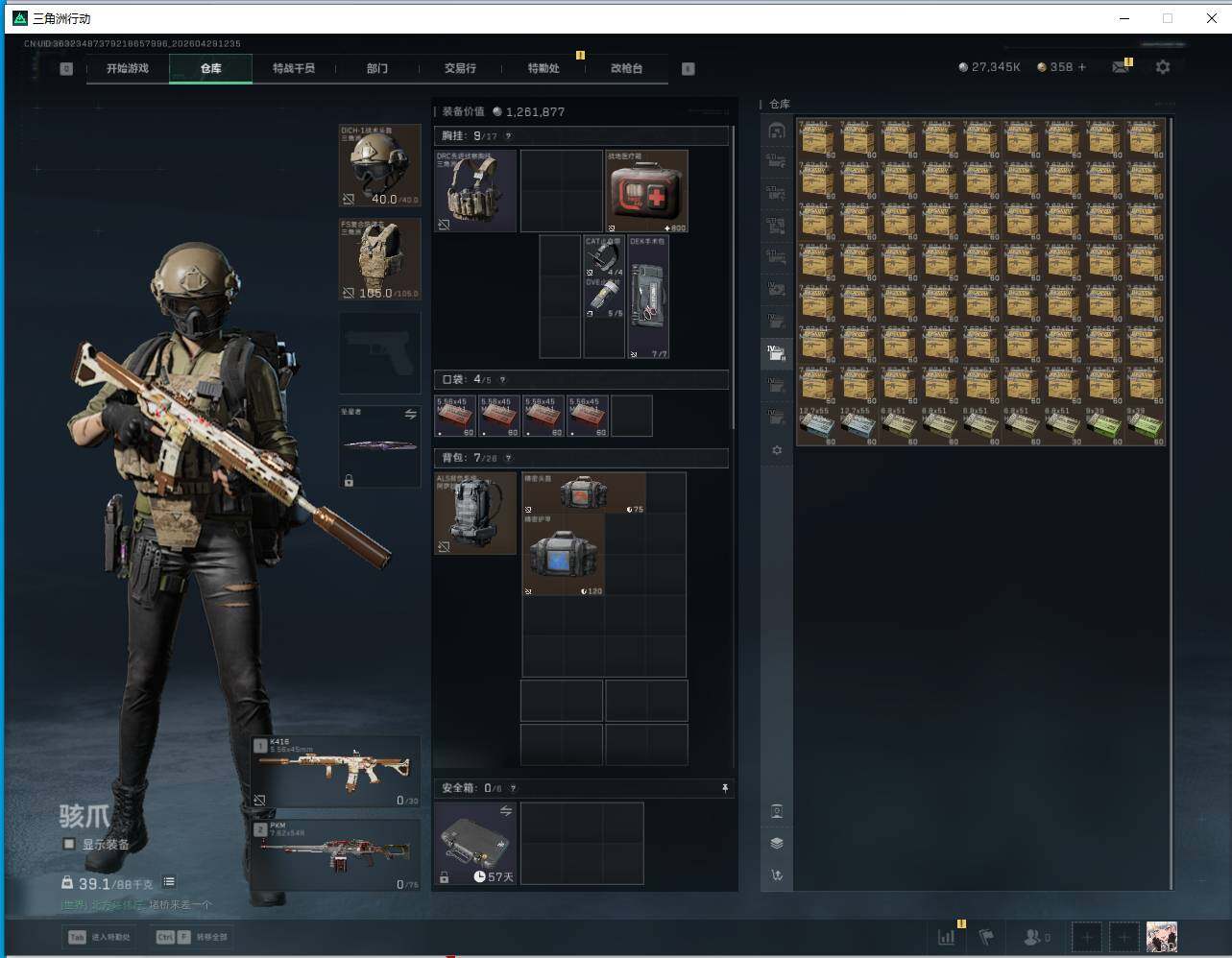The image size is (1232, 958).
Task: Select the highlighted IV storage box tab
Action: [x=777, y=353]
